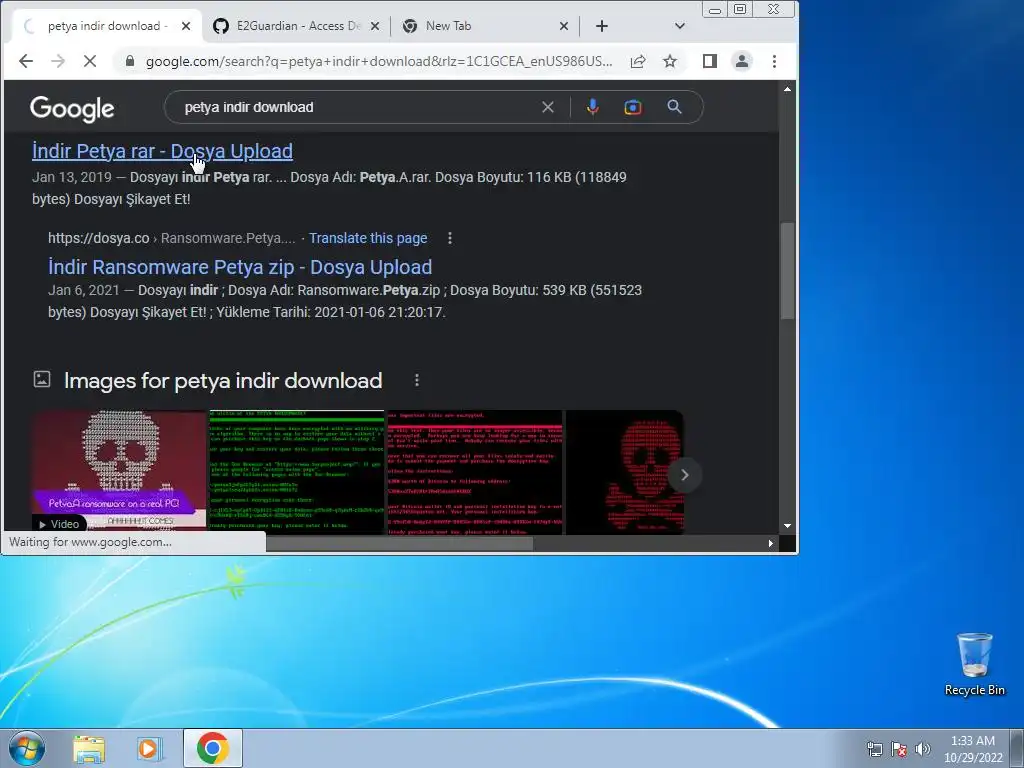Click the address bar URL

pyautogui.click(x=379, y=61)
